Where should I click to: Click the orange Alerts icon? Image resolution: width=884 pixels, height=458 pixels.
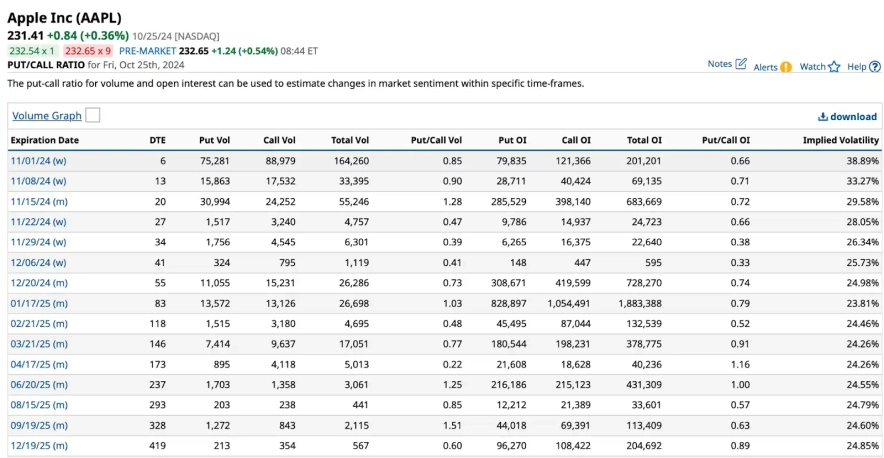[x=786, y=67]
